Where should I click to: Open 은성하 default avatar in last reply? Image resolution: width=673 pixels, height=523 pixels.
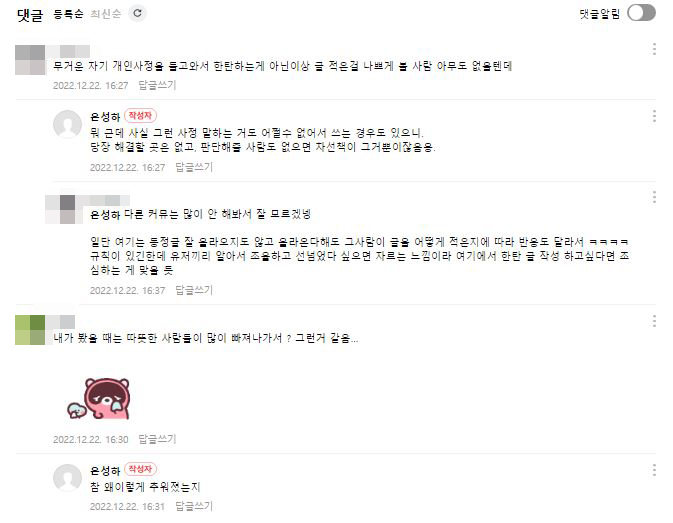67,478
